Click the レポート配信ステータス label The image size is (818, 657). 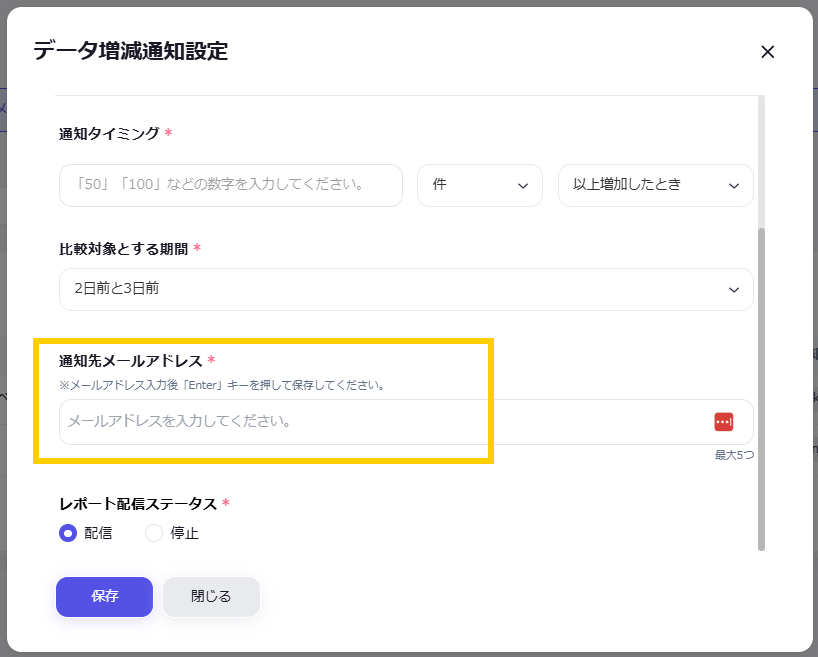coord(138,504)
